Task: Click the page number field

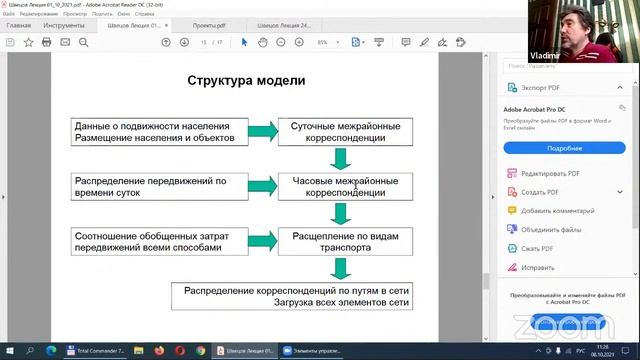Action: coord(204,42)
